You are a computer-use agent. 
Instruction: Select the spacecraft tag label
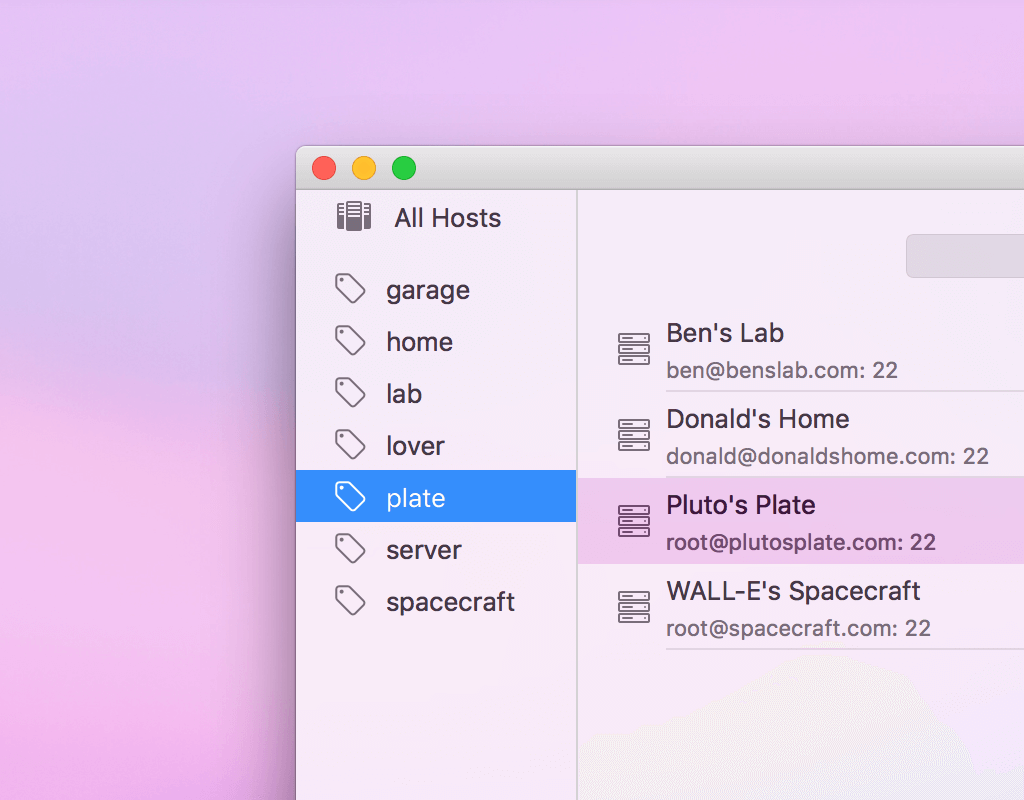pyautogui.click(x=450, y=603)
